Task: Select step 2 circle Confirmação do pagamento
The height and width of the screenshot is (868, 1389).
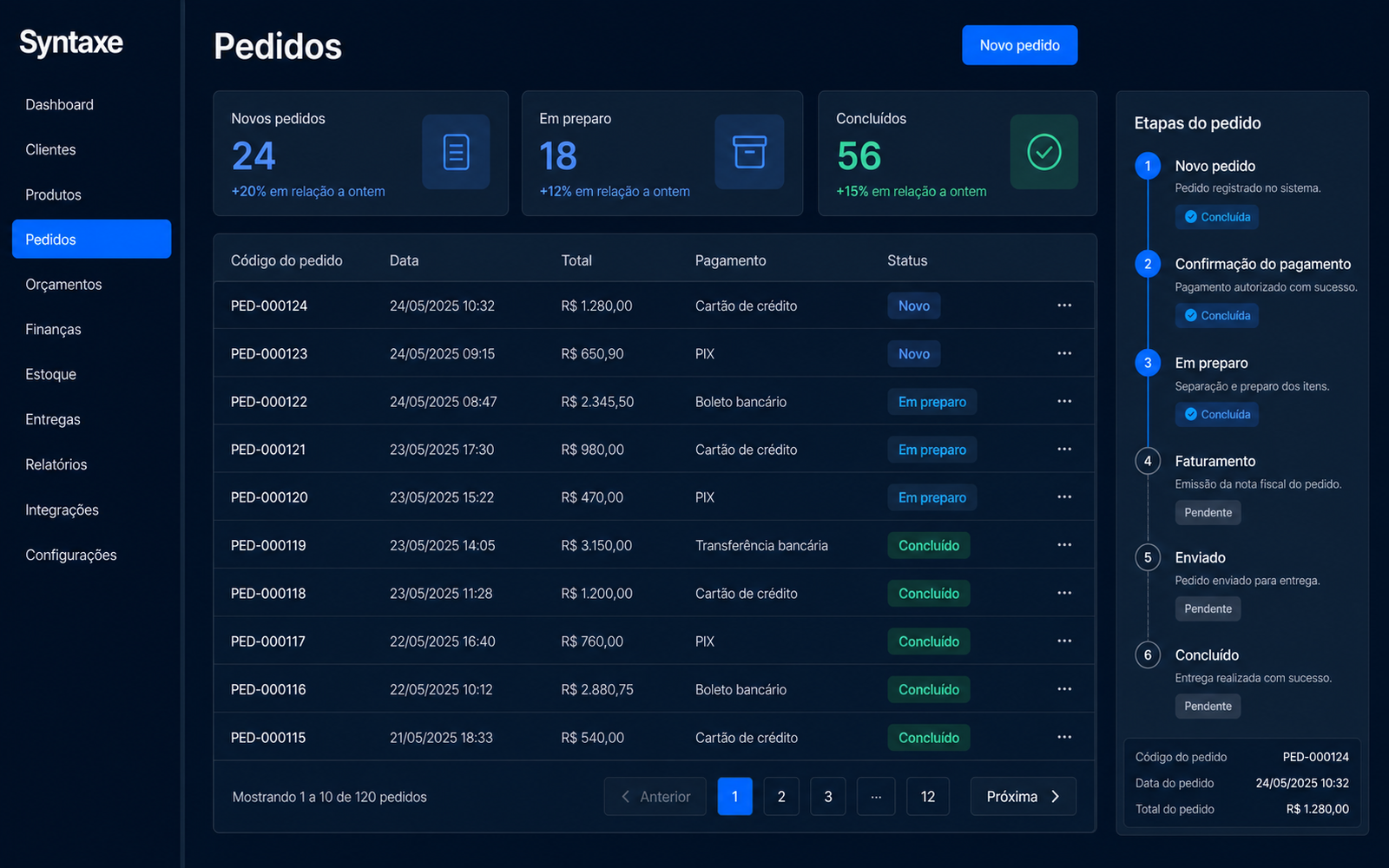Action: pos(1148,264)
